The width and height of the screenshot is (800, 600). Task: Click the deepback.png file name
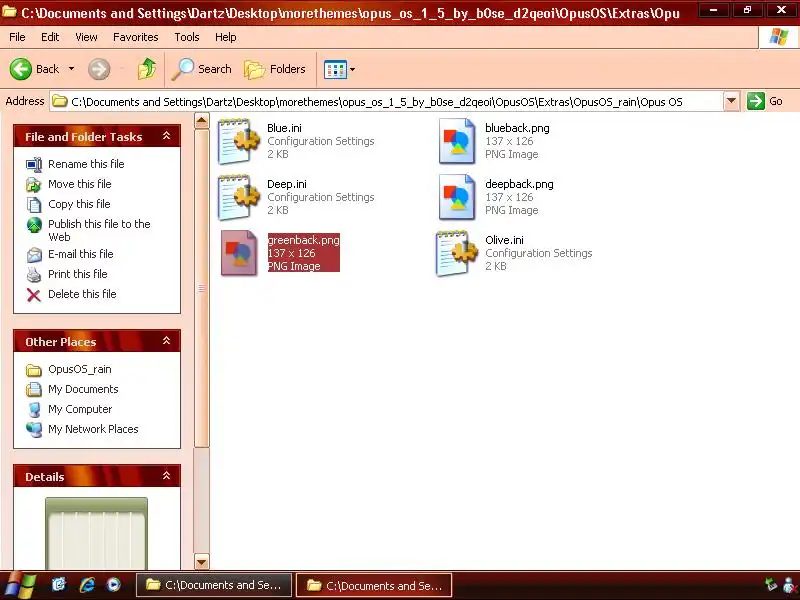point(519,184)
